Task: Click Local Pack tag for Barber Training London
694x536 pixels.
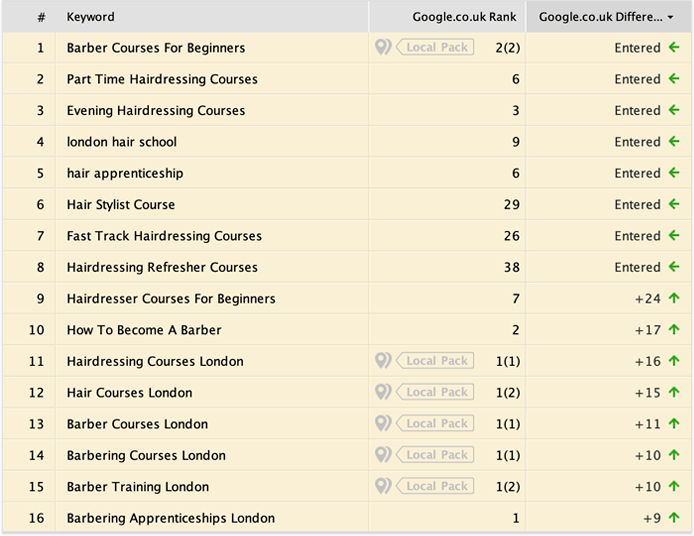Action: pyautogui.click(x=435, y=486)
